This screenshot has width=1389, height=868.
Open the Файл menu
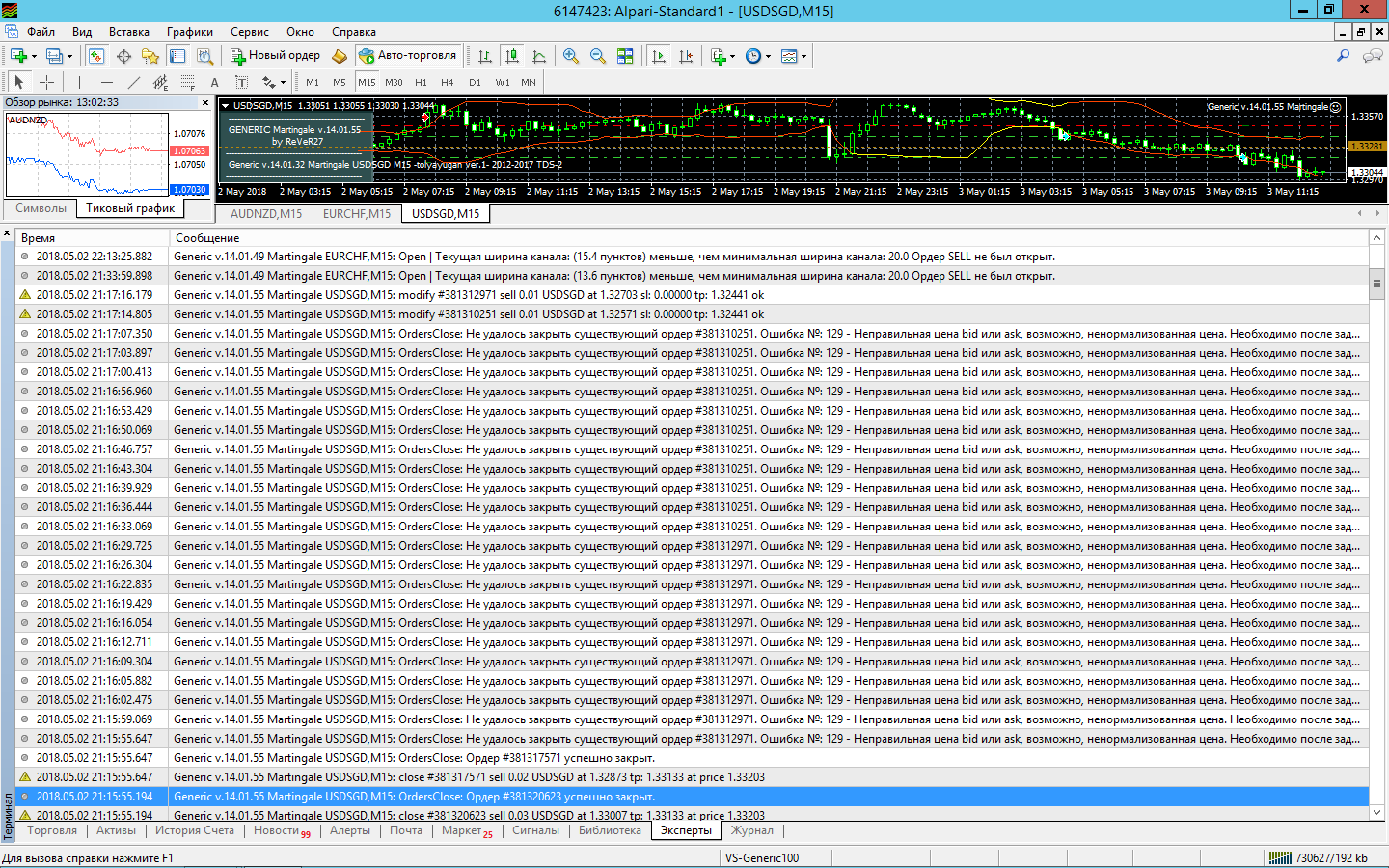click(41, 32)
